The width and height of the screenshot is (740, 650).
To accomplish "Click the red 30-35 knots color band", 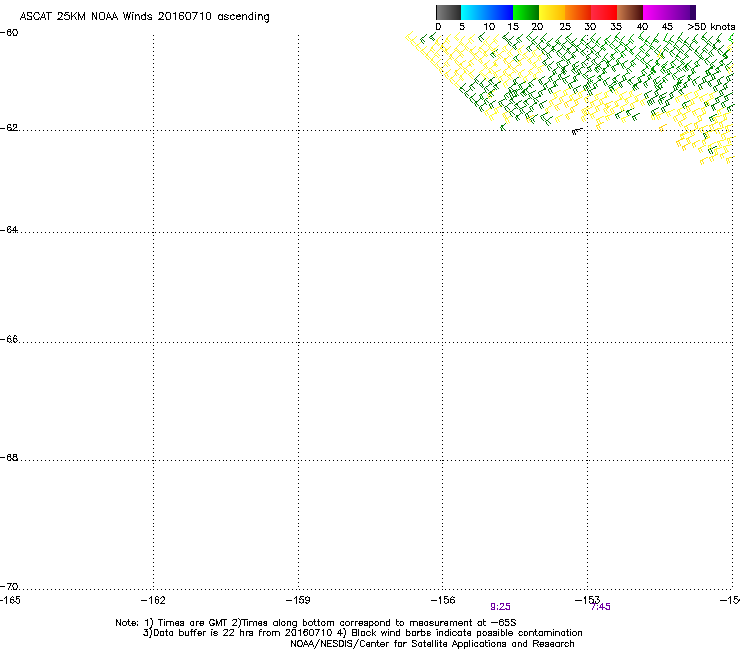I will point(604,12).
